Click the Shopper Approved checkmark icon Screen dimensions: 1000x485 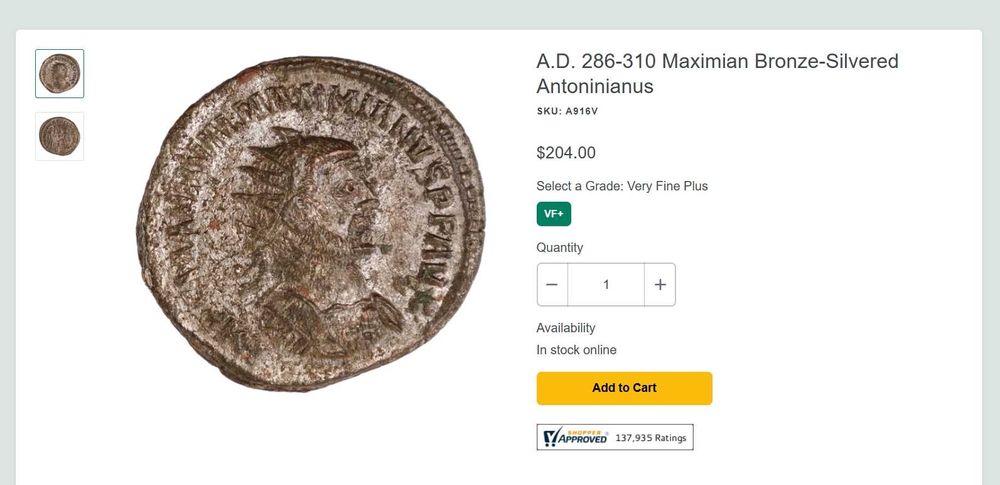(x=549, y=438)
